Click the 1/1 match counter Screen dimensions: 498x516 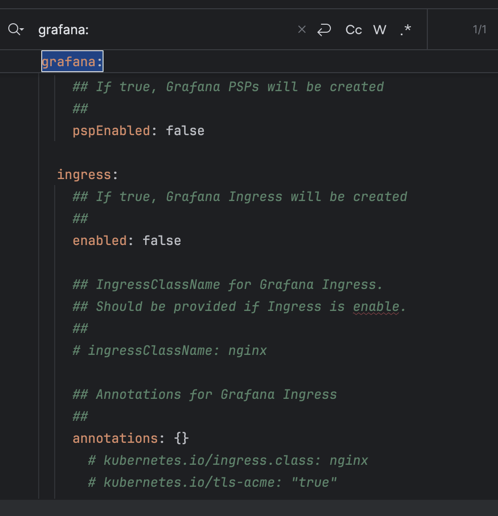click(479, 29)
